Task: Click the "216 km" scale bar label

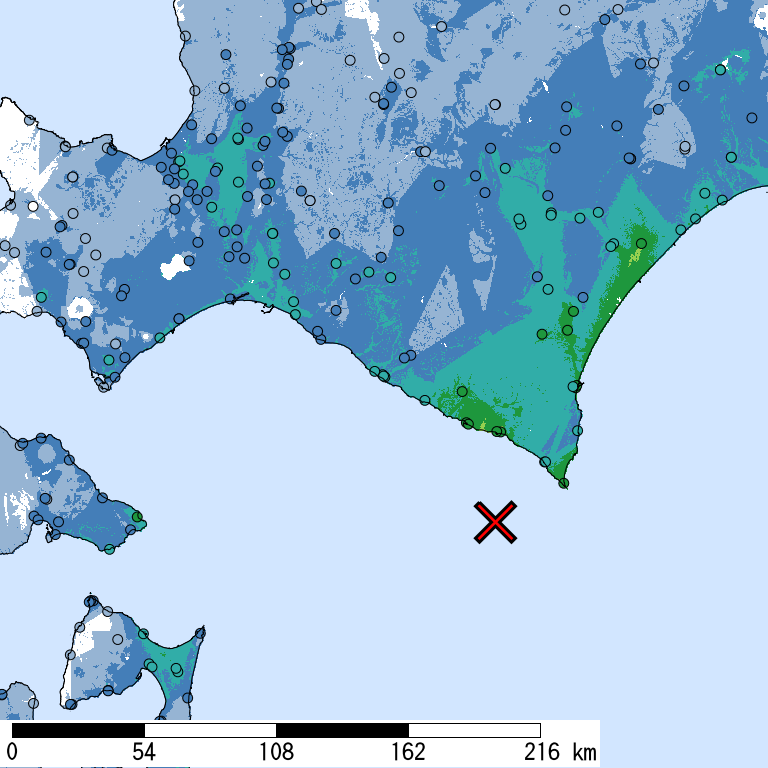Action: pyautogui.click(x=560, y=752)
